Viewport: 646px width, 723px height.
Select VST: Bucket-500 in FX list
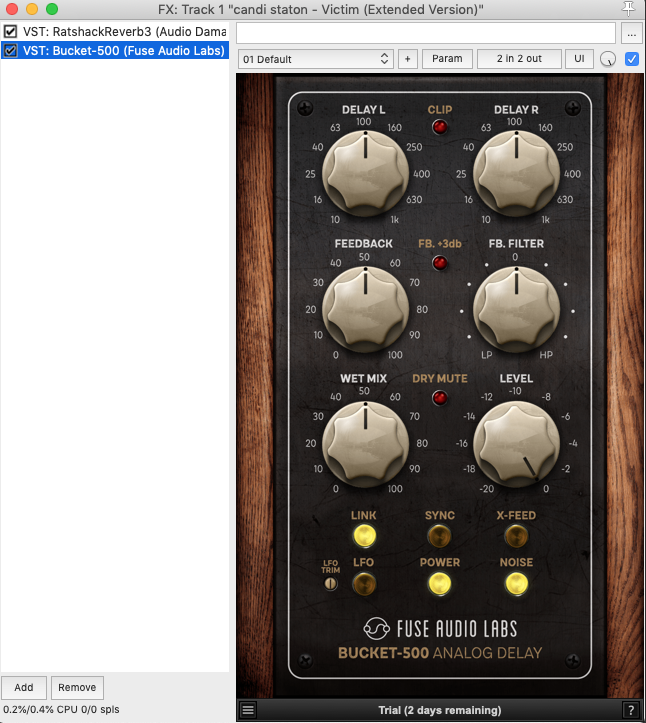point(115,50)
